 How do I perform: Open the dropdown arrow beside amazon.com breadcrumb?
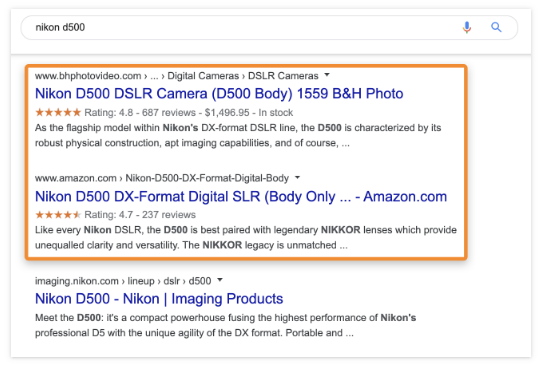[x=297, y=177]
